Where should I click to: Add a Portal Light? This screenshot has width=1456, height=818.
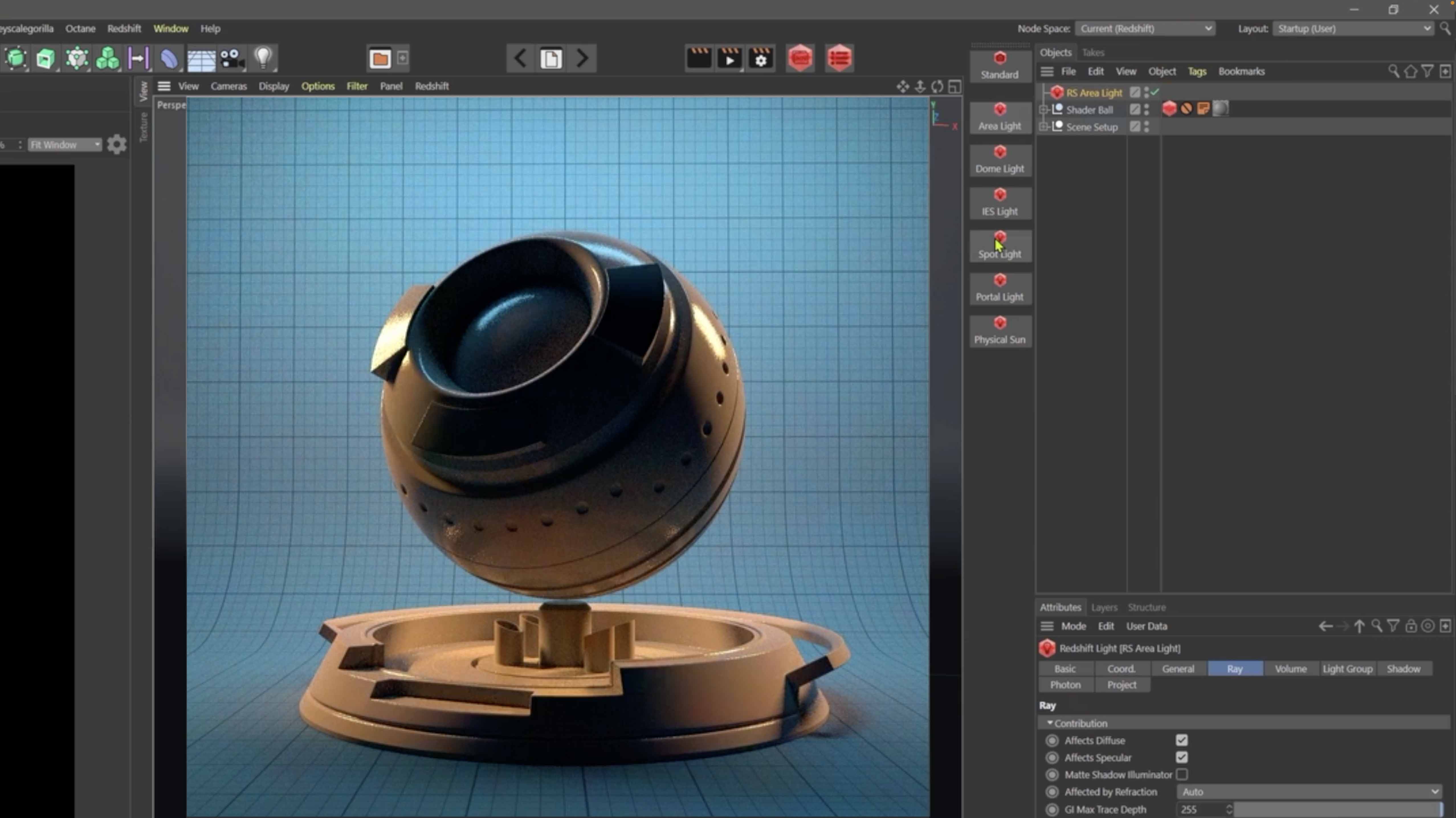click(999, 288)
